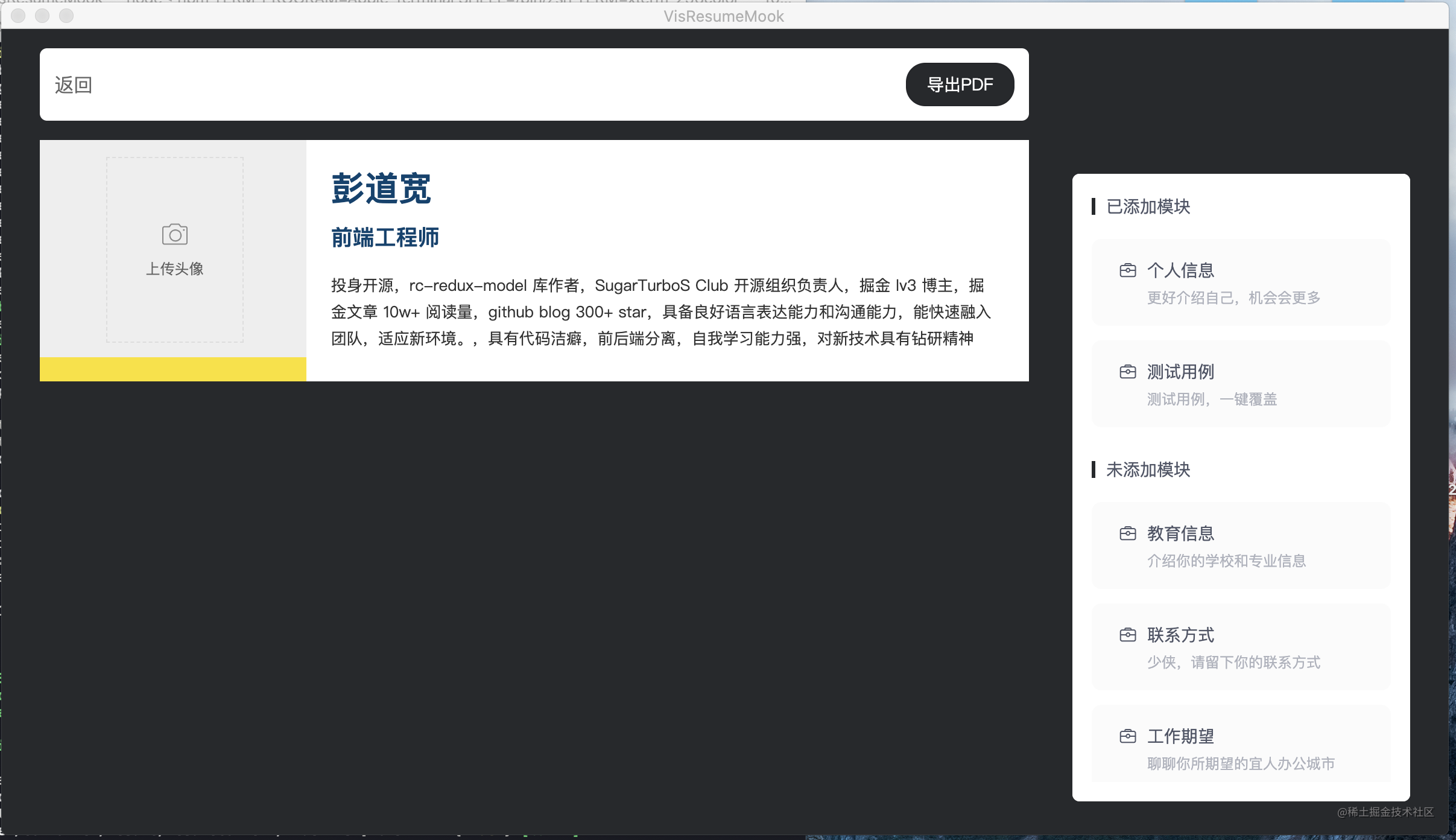The width and height of the screenshot is (1456, 840).
Task: Add the 教育信息 module
Action: coord(1241,546)
